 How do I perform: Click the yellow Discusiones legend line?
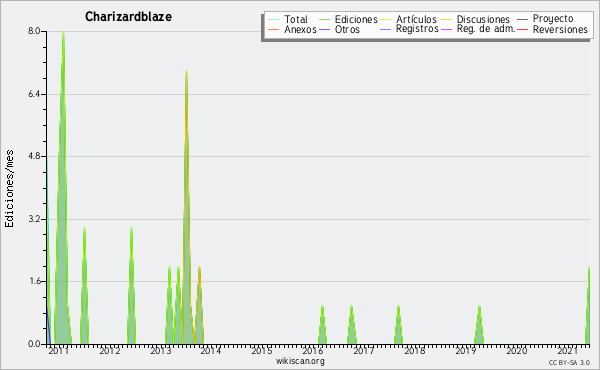447,19
